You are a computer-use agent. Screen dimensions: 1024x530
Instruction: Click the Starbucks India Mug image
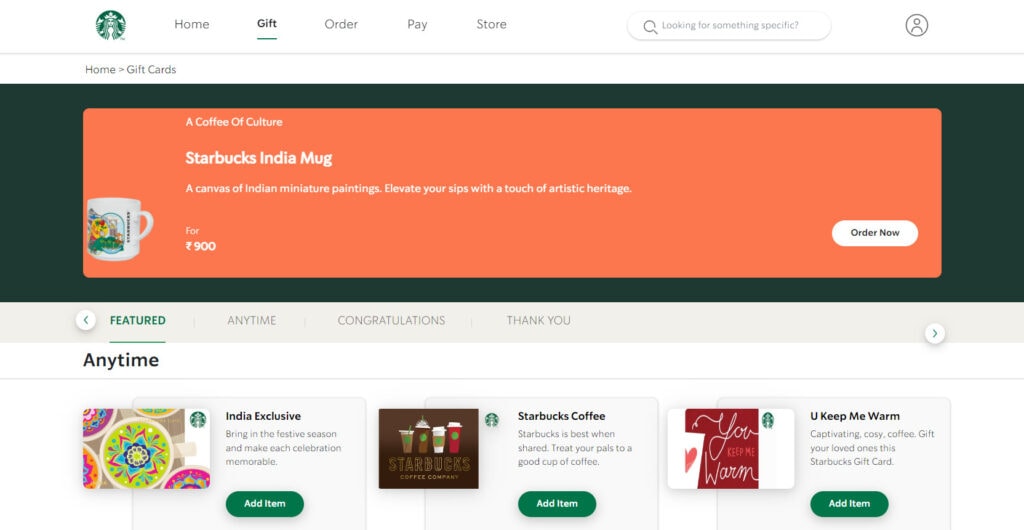tap(120, 228)
